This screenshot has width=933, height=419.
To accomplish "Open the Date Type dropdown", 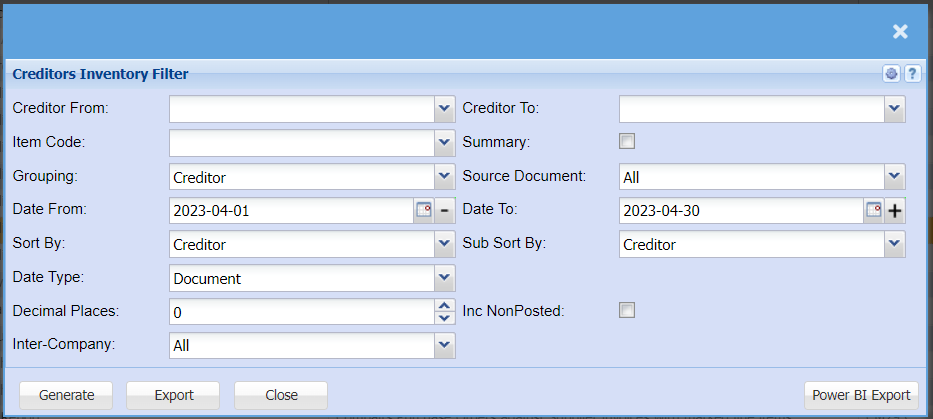I will (445, 278).
